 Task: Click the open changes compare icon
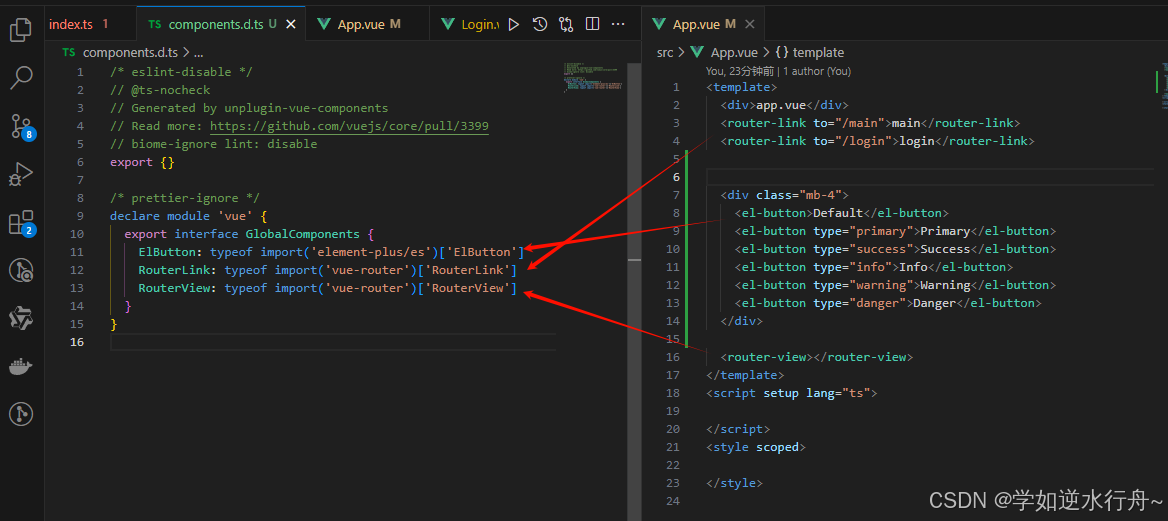click(566, 25)
